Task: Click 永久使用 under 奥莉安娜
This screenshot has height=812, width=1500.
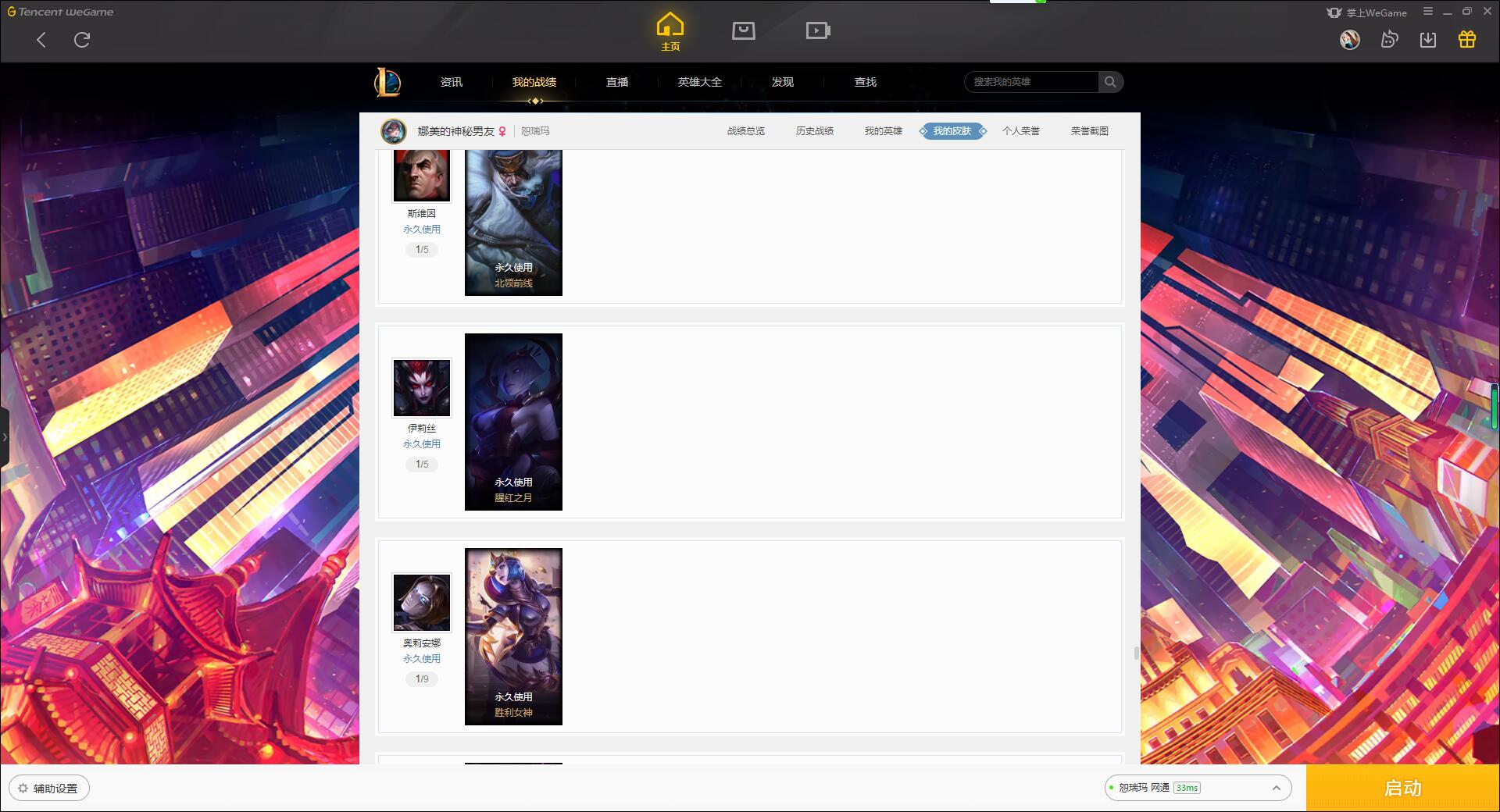Action: [x=422, y=659]
